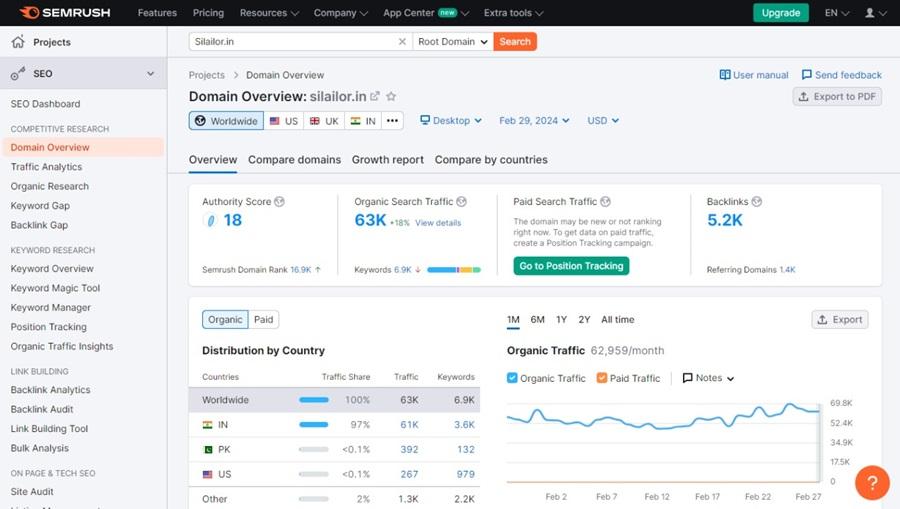Click the Notes icon above chart
Image resolution: width=900 pixels, height=509 pixels.
[x=687, y=378]
